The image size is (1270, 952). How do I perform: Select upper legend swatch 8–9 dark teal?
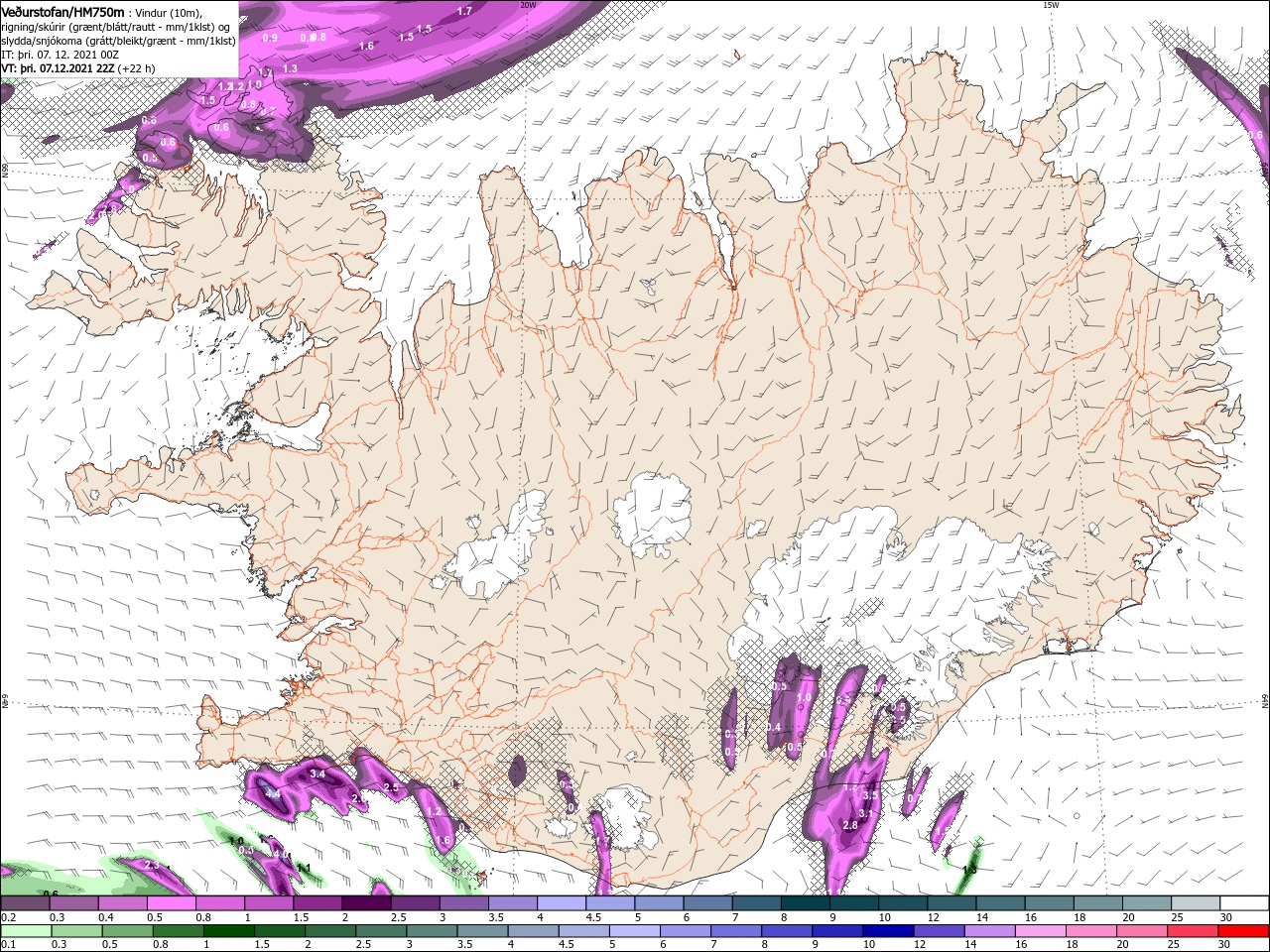pos(804,903)
